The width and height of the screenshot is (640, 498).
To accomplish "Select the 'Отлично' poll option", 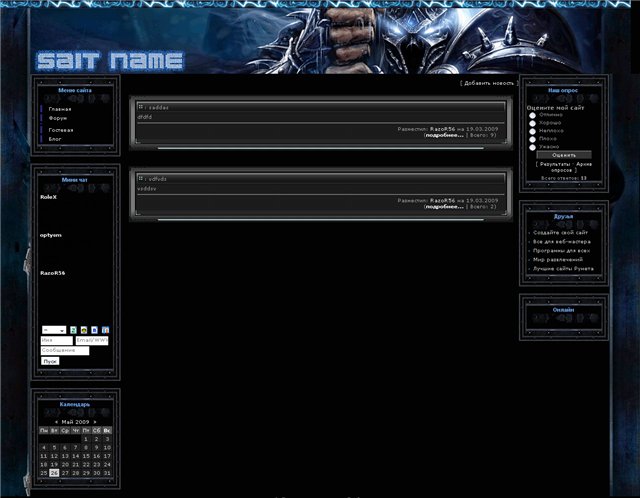I will 532,116.
